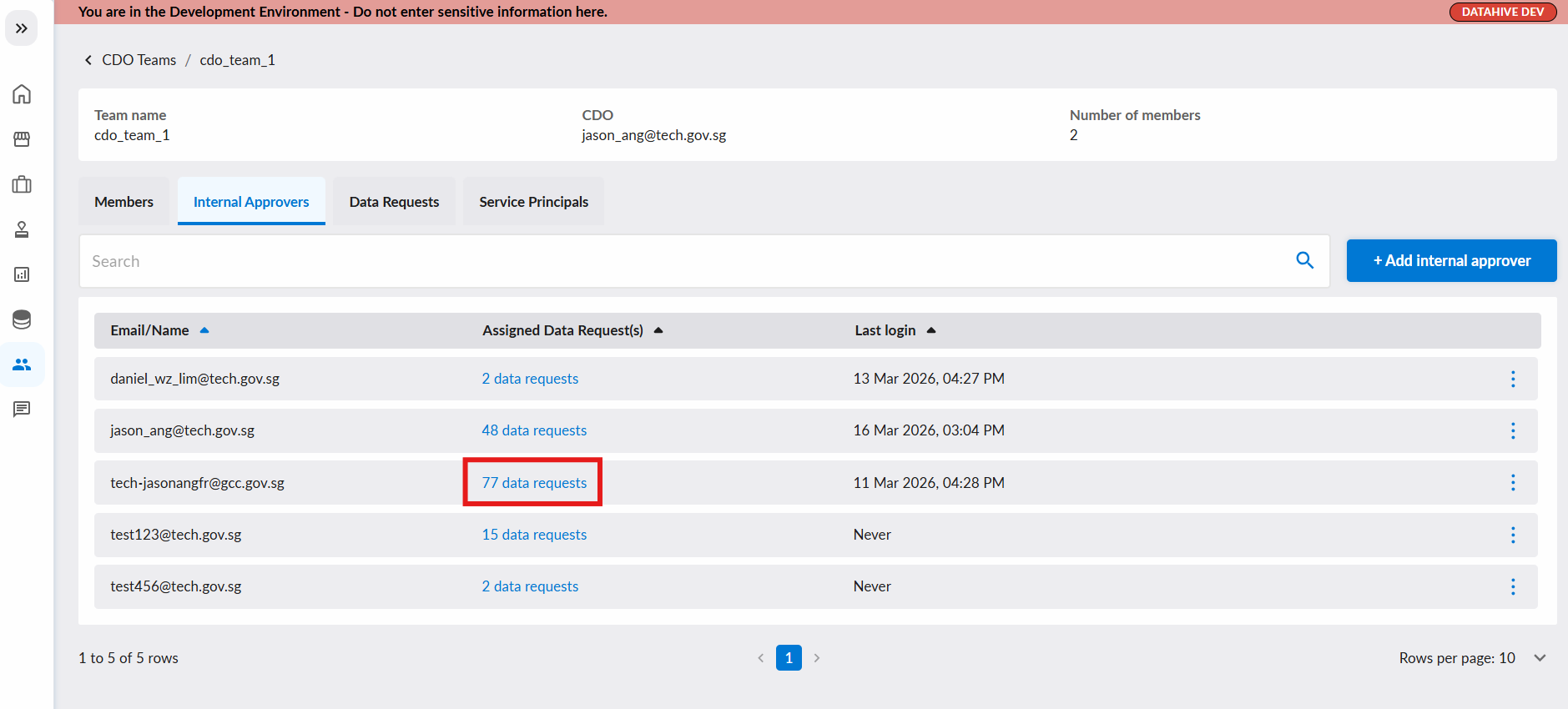Click the CDO Teams breadcrumb link
The height and width of the screenshot is (709, 1568).
(139, 60)
